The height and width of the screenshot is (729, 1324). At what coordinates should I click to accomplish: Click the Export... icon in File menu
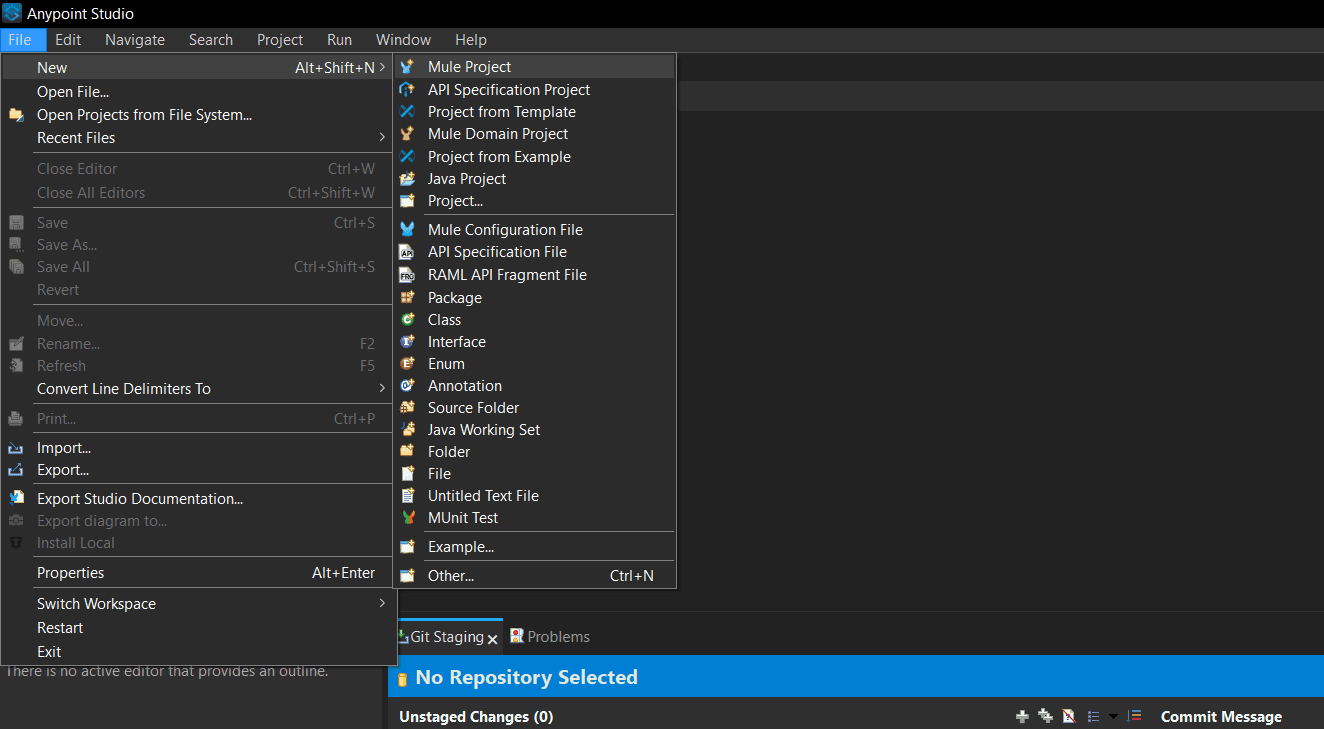tap(16, 470)
